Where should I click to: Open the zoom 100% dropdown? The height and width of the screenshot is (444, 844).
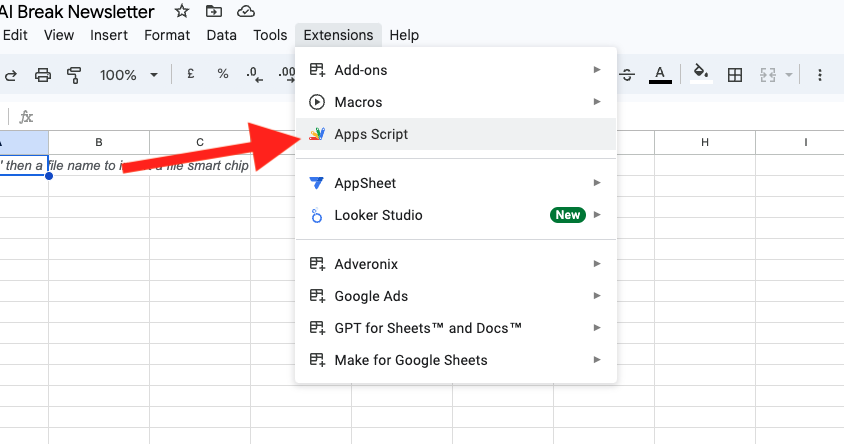(129, 75)
